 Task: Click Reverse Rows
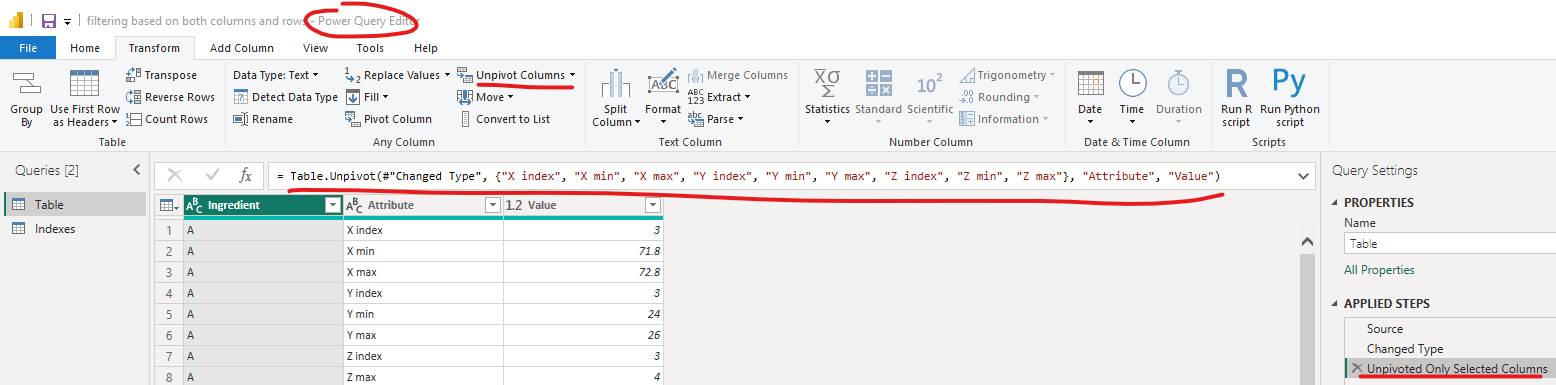pos(170,97)
